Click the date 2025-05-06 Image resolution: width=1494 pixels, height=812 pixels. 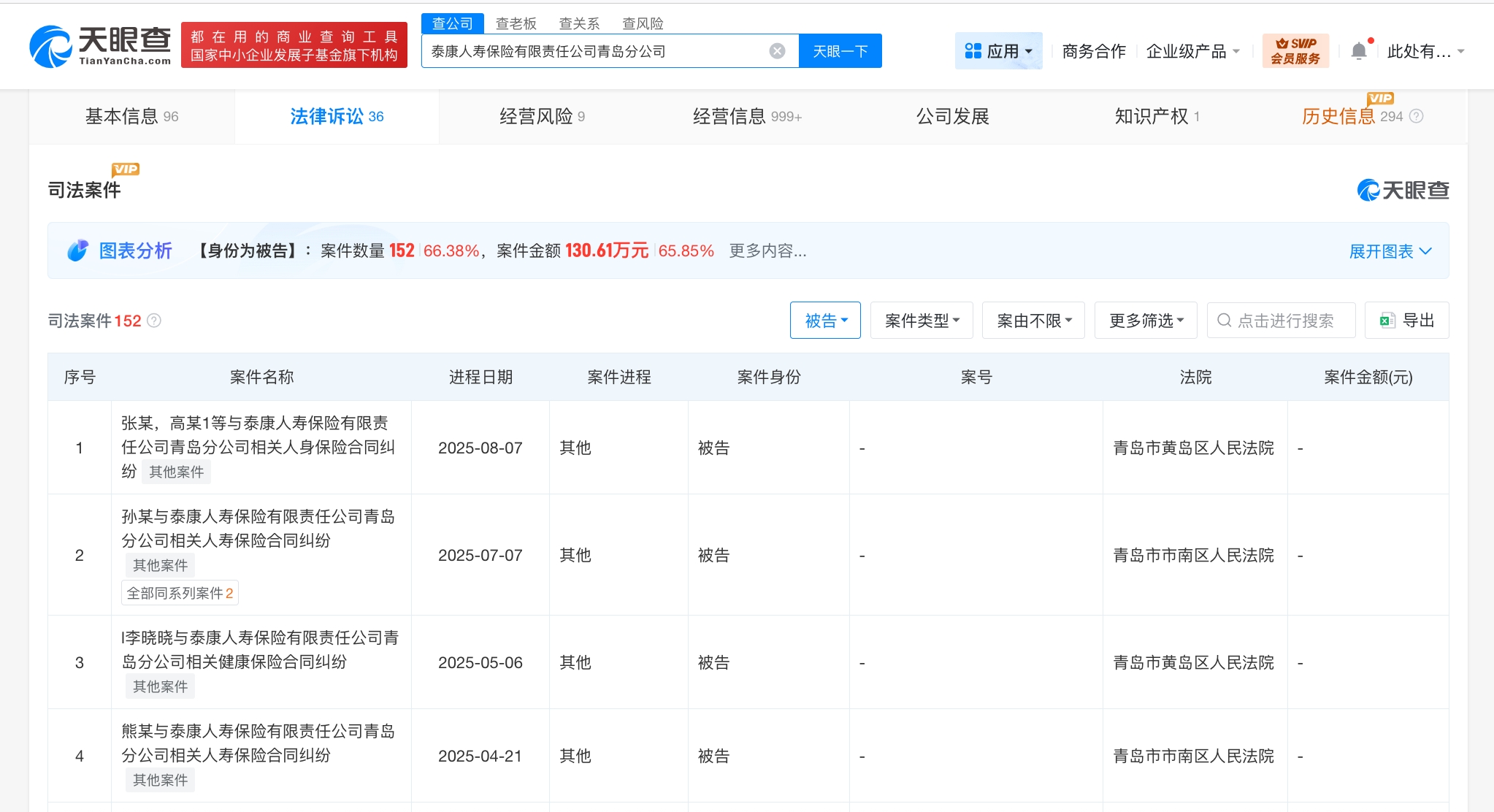pyautogui.click(x=480, y=662)
